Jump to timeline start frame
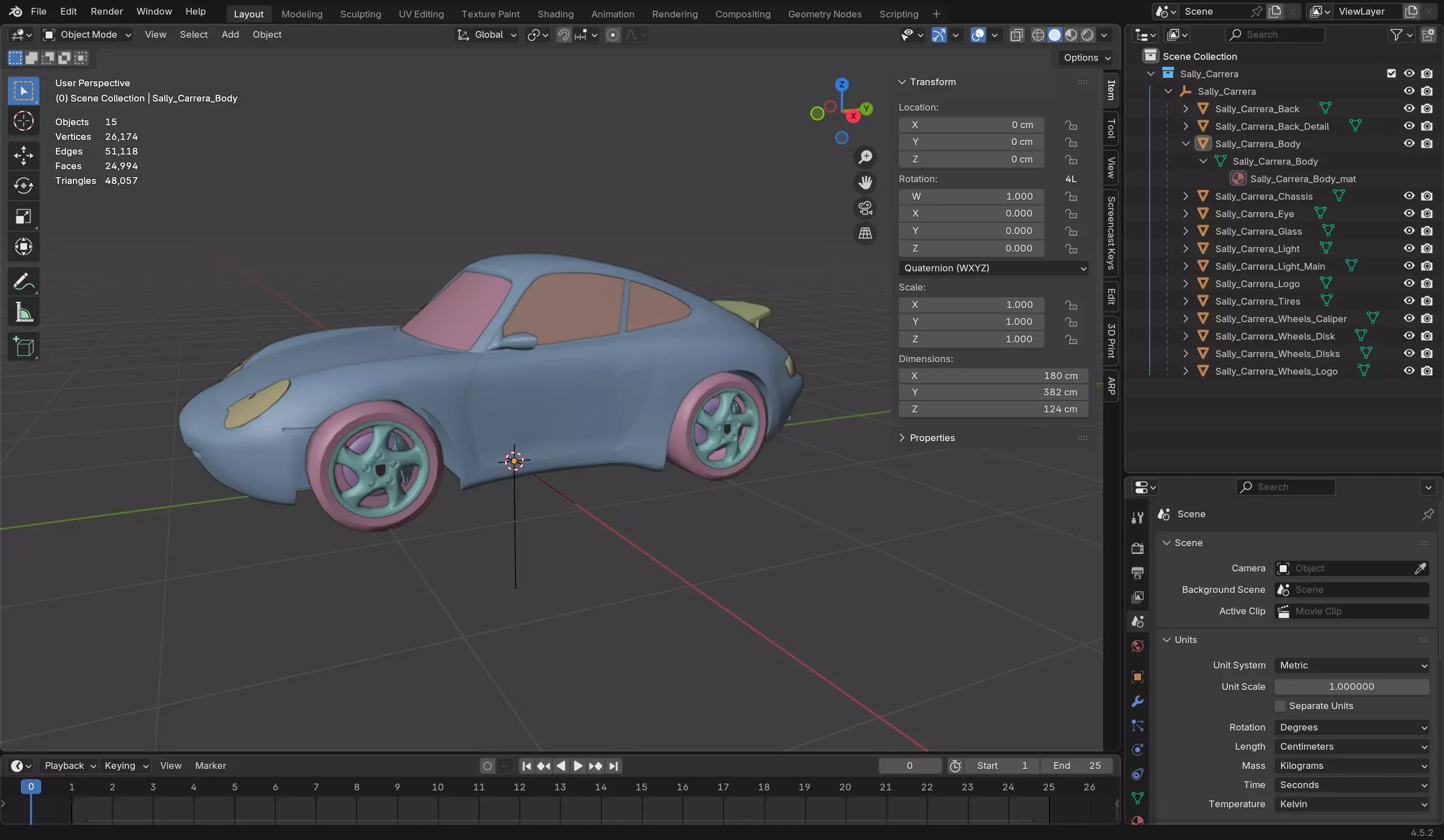Image resolution: width=1444 pixels, height=840 pixels. [526, 766]
